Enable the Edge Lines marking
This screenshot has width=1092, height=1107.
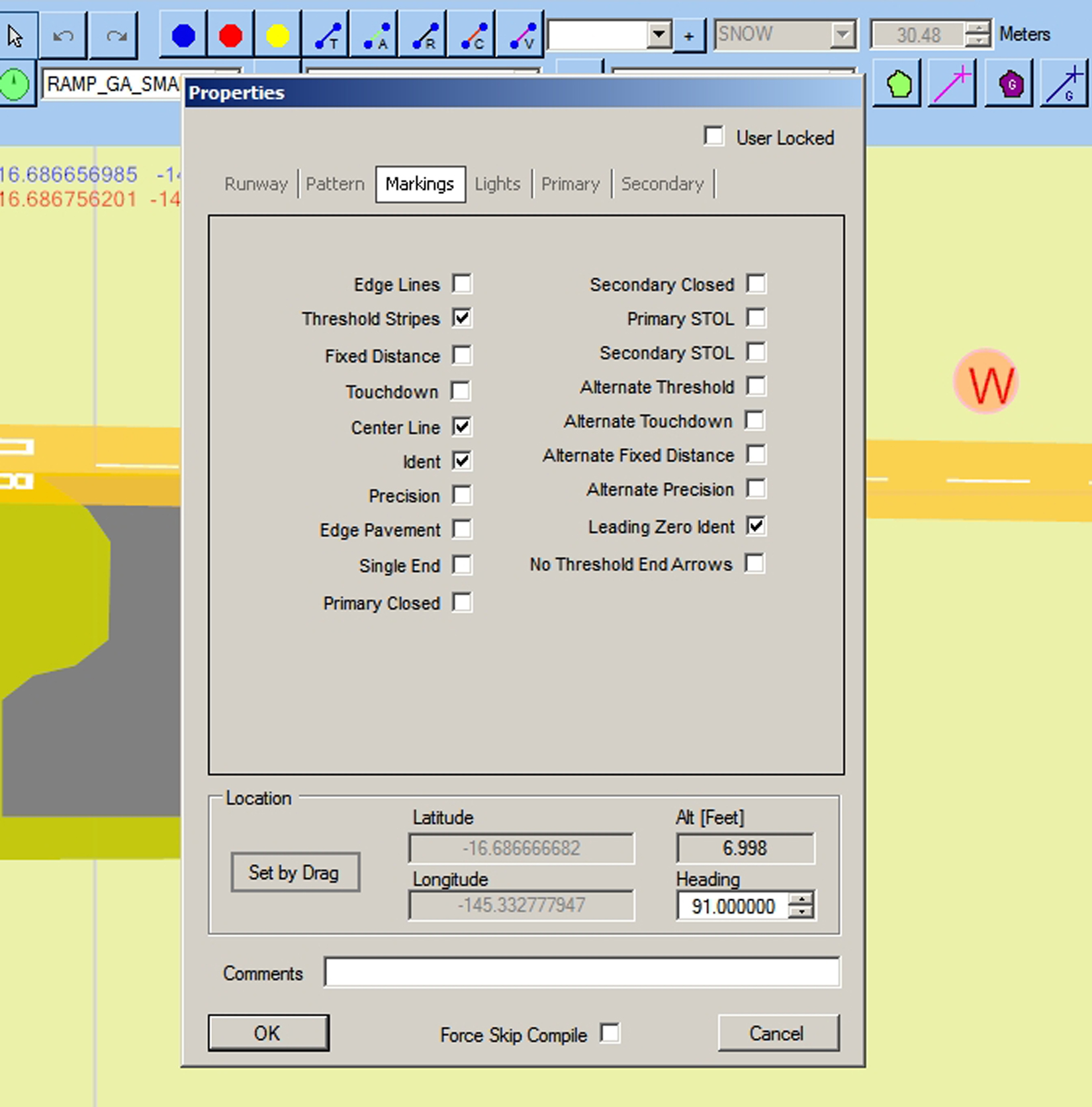(x=463, y=283)
